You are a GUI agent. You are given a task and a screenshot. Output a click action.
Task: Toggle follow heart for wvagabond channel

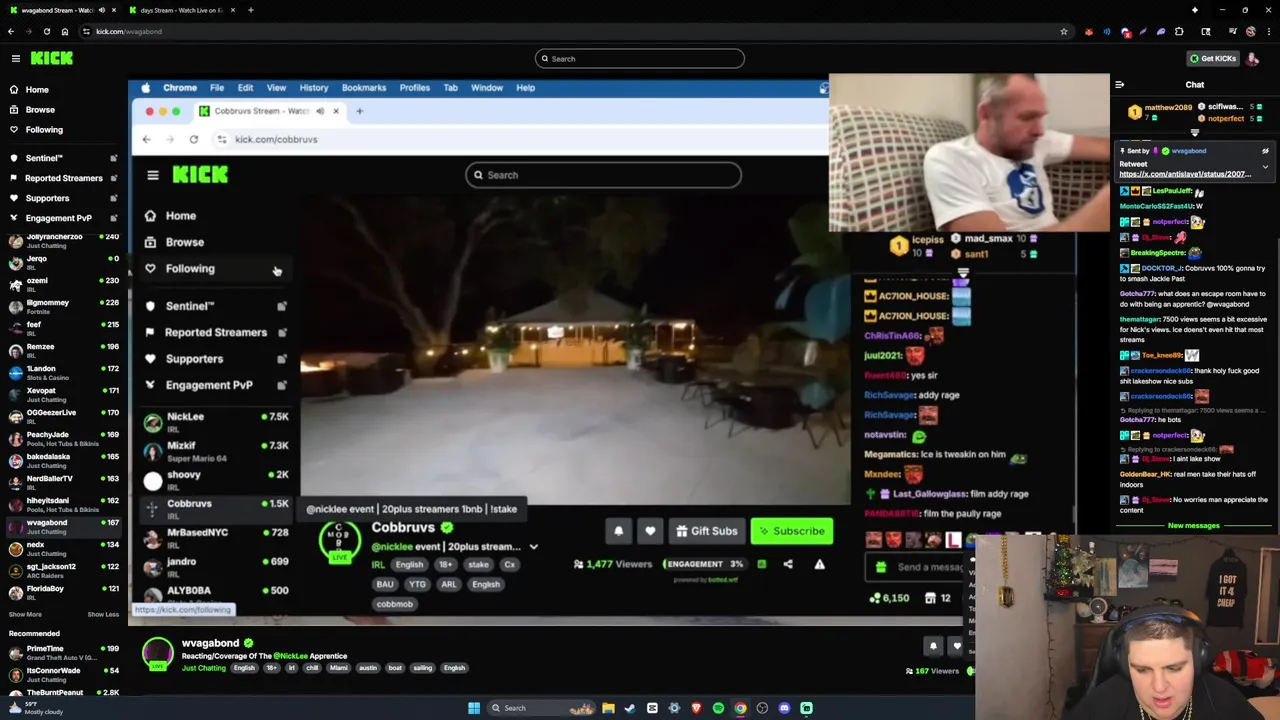[957, 646]
